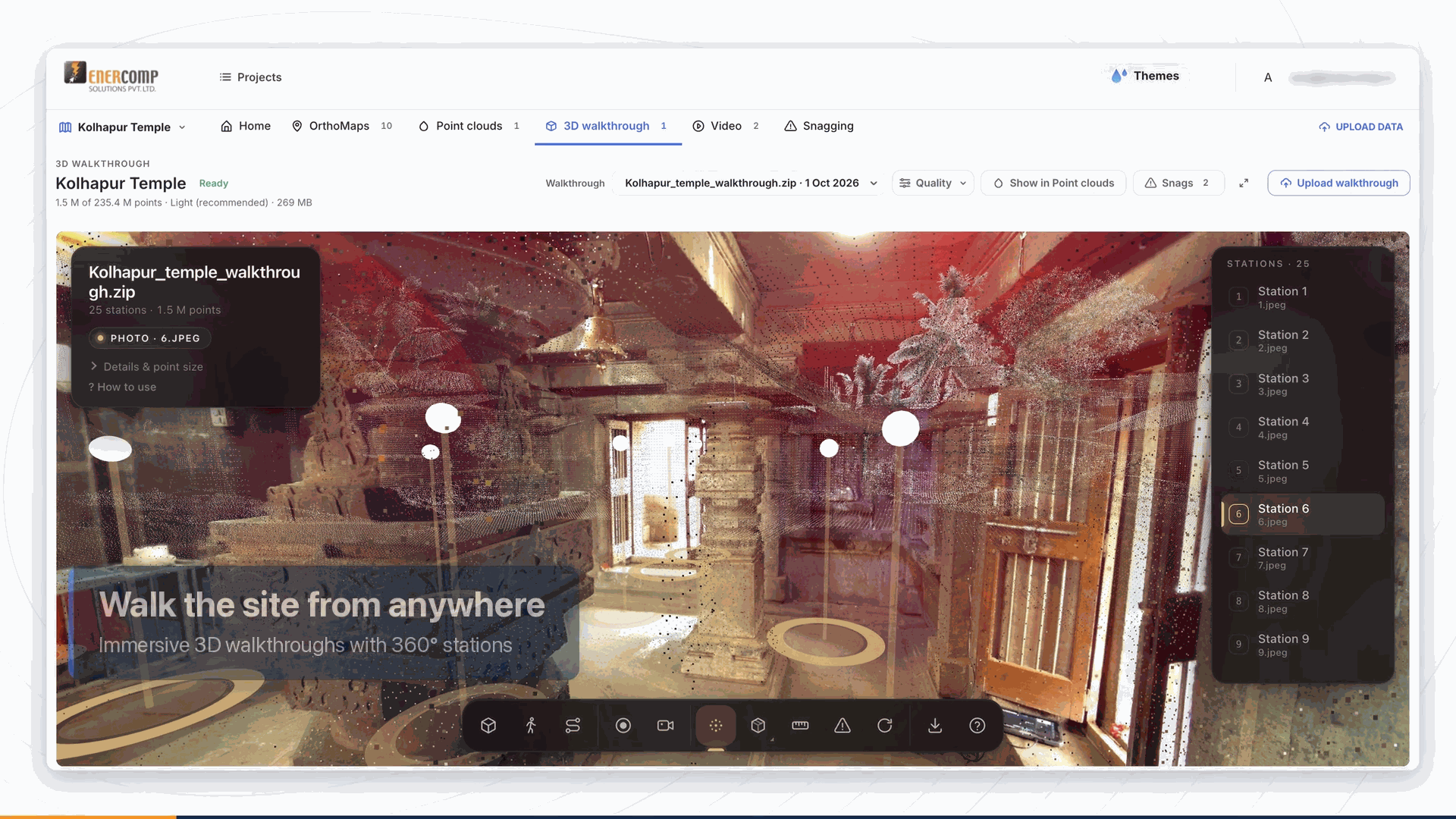Screen dimensions: 1456x819
Task: Switch to the OrthoMaps tab
Action: coord(342,126)
